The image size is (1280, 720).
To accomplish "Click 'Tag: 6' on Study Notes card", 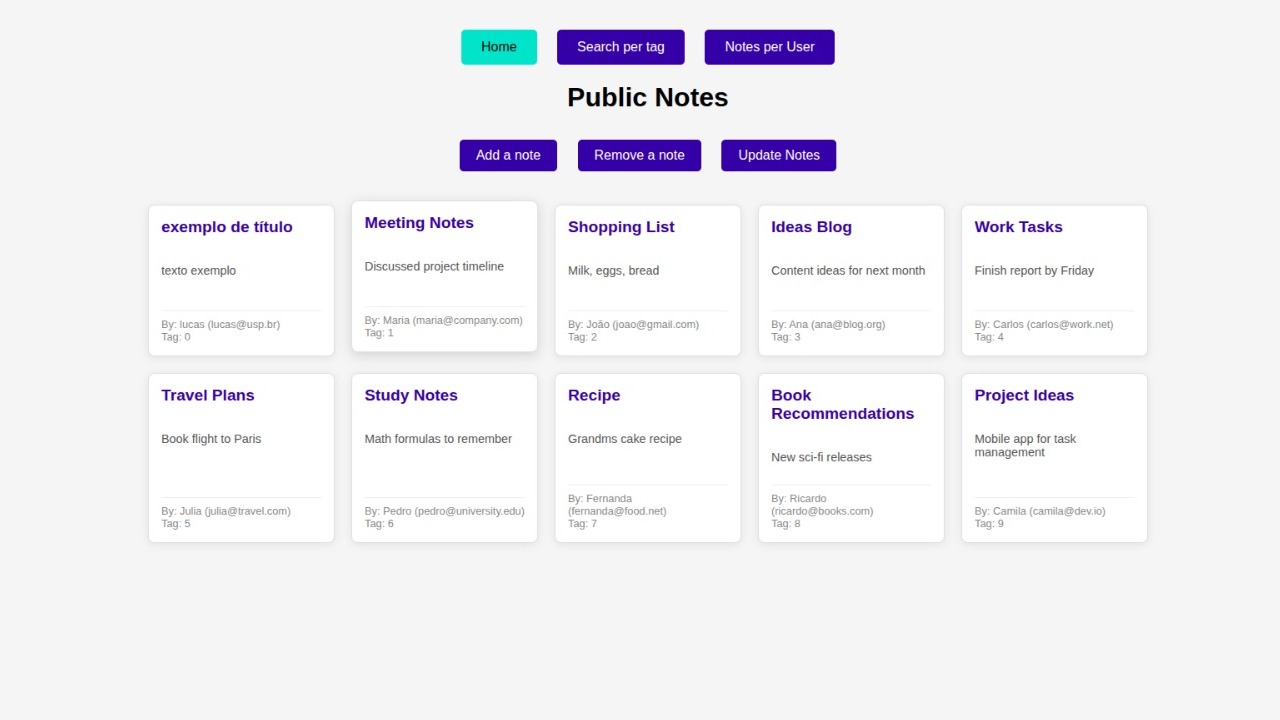I will point(379,524).
